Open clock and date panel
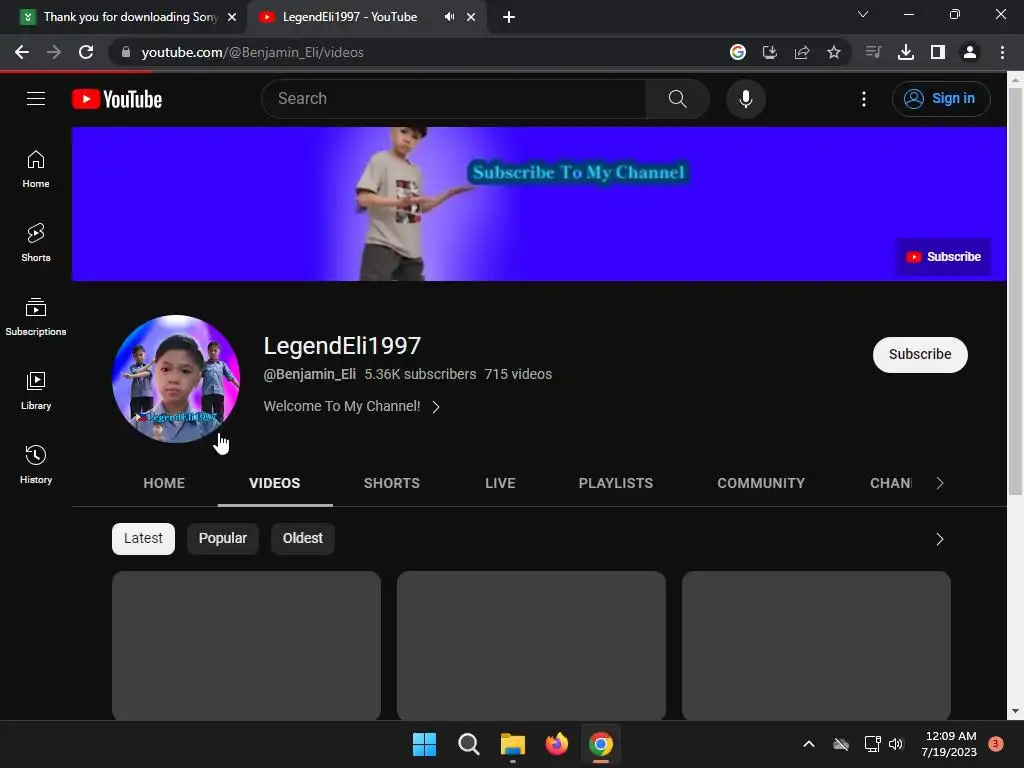Image resolution: width=1024 pixels, height=768 pixels. coord(949,744)
